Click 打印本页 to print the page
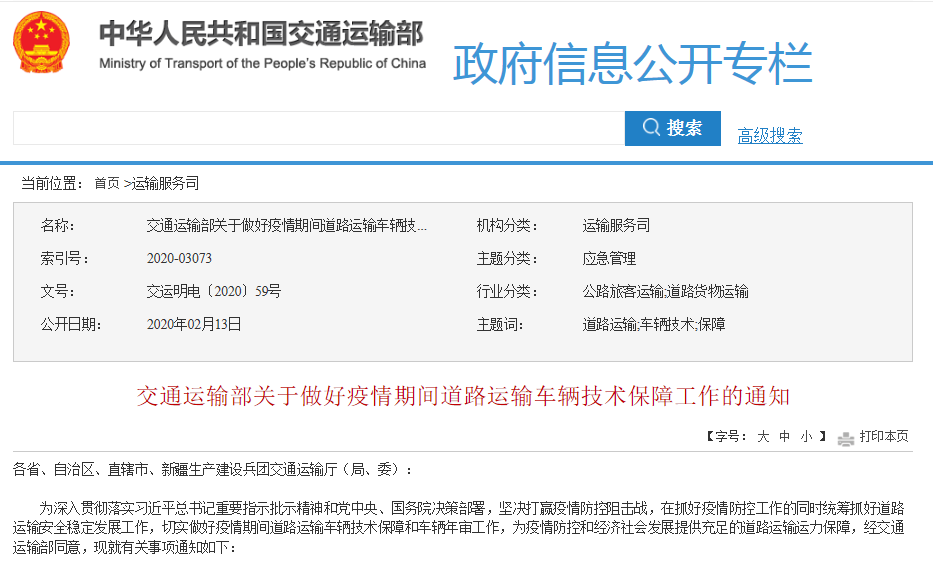933x561 pixels. 884,437
